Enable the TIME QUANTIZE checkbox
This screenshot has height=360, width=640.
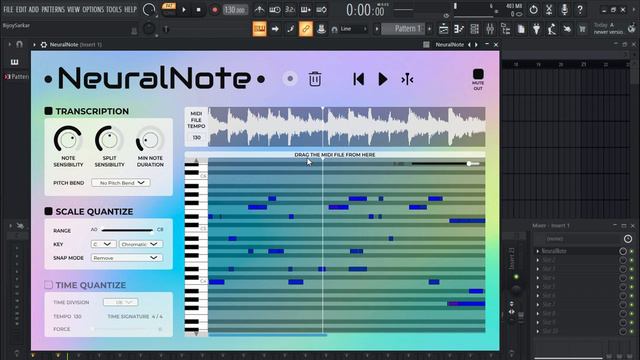click(49, 284)
